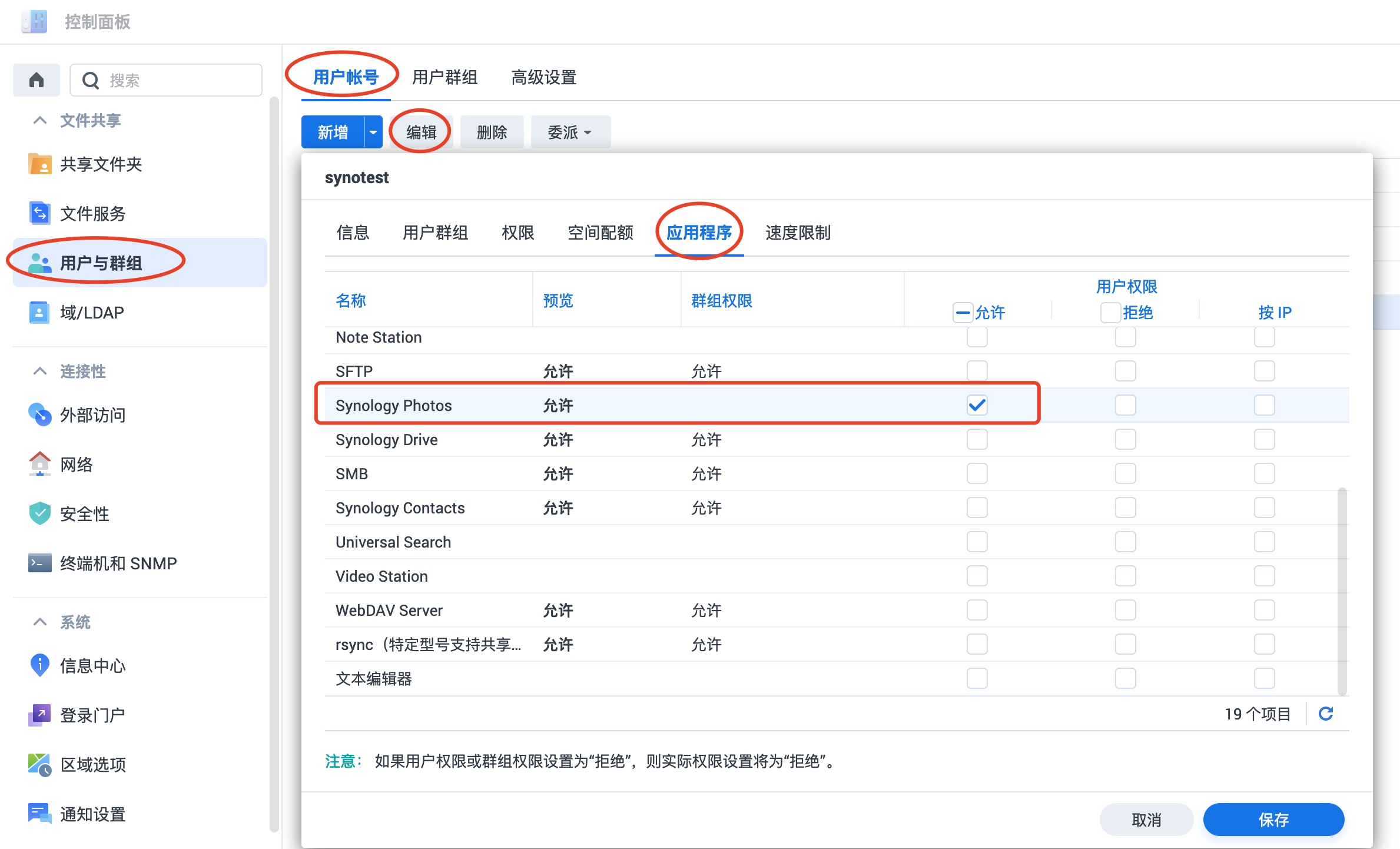The height and width of the screenshot is (849, 1400).
Task: Click the 编辑 button
Action: tap(422, 132)
